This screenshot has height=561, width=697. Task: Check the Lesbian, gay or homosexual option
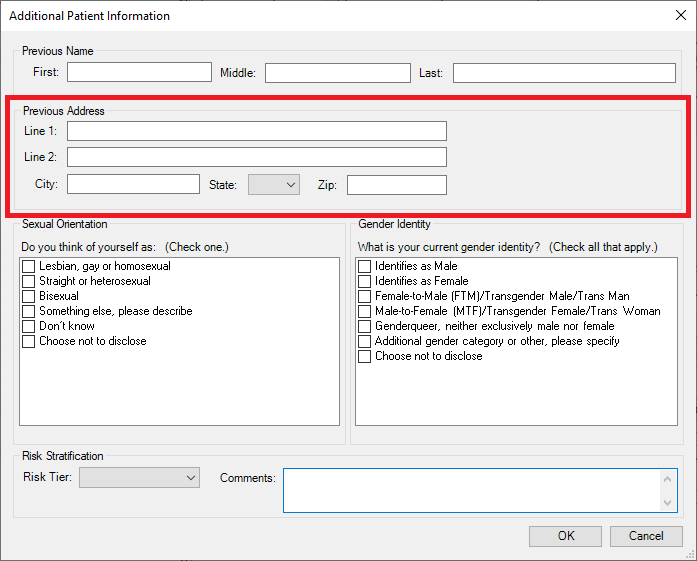point(29,266)
